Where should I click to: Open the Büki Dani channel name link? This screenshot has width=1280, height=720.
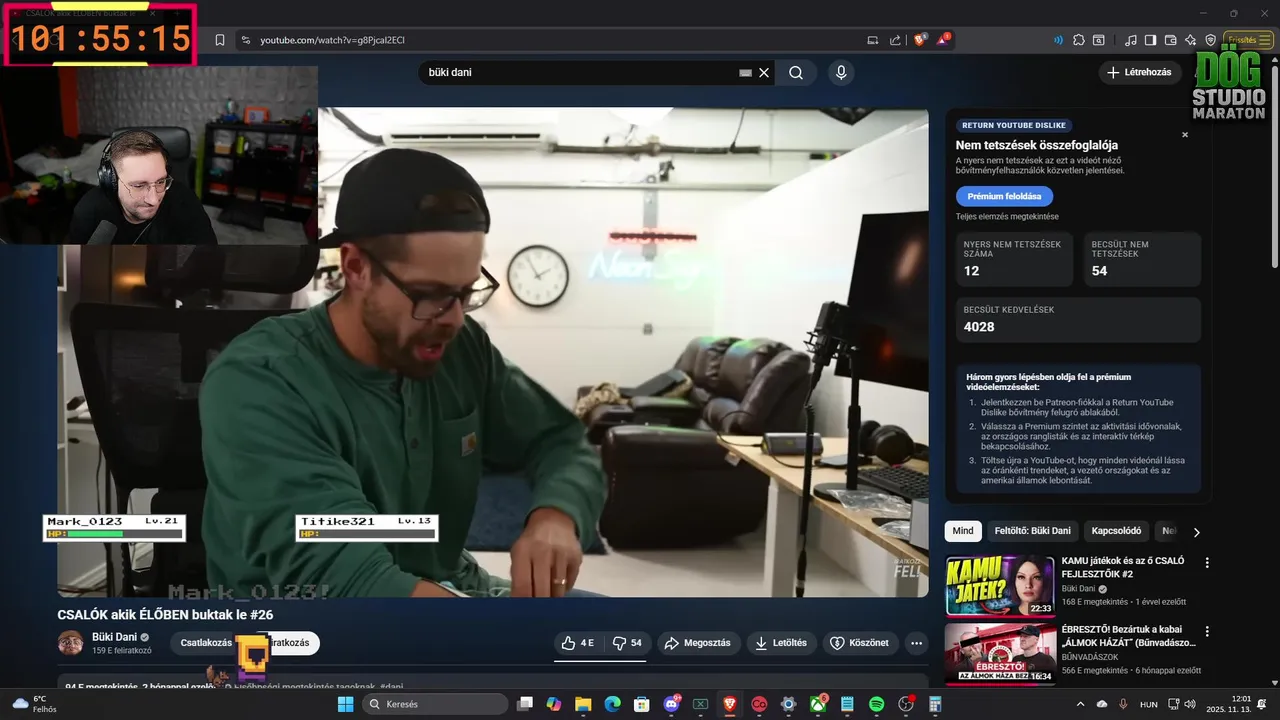(114, 637)
